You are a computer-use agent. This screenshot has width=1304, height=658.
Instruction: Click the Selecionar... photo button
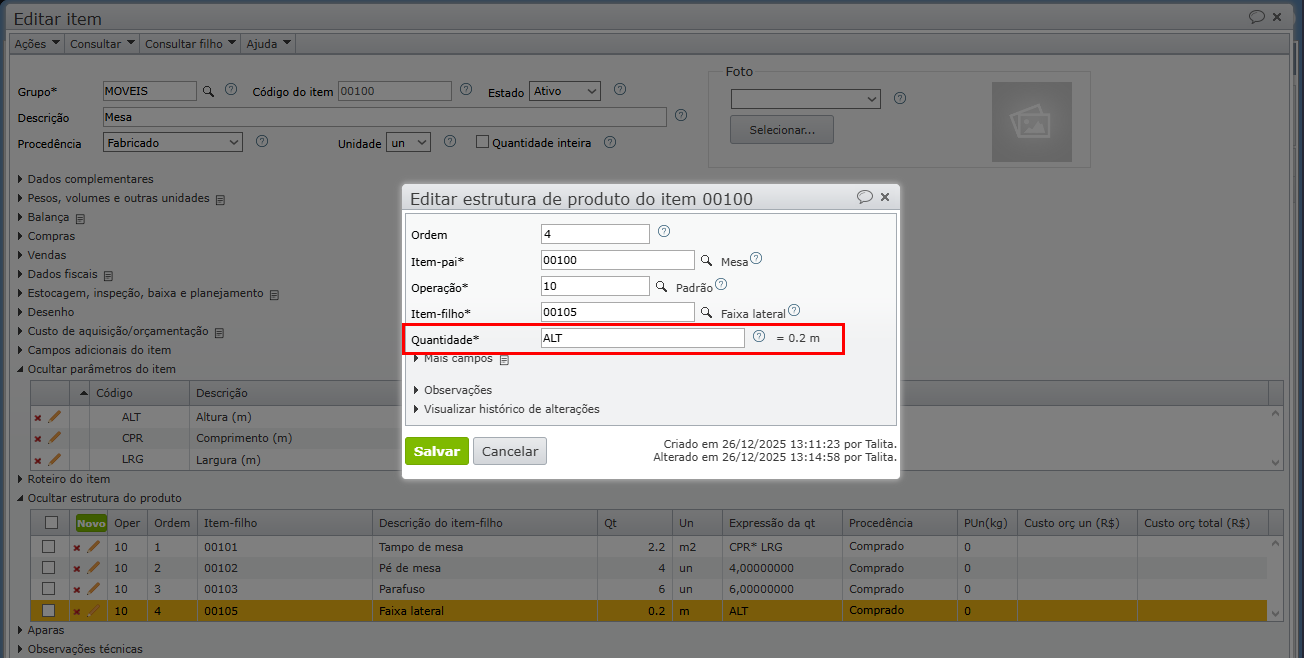[782, 130]
